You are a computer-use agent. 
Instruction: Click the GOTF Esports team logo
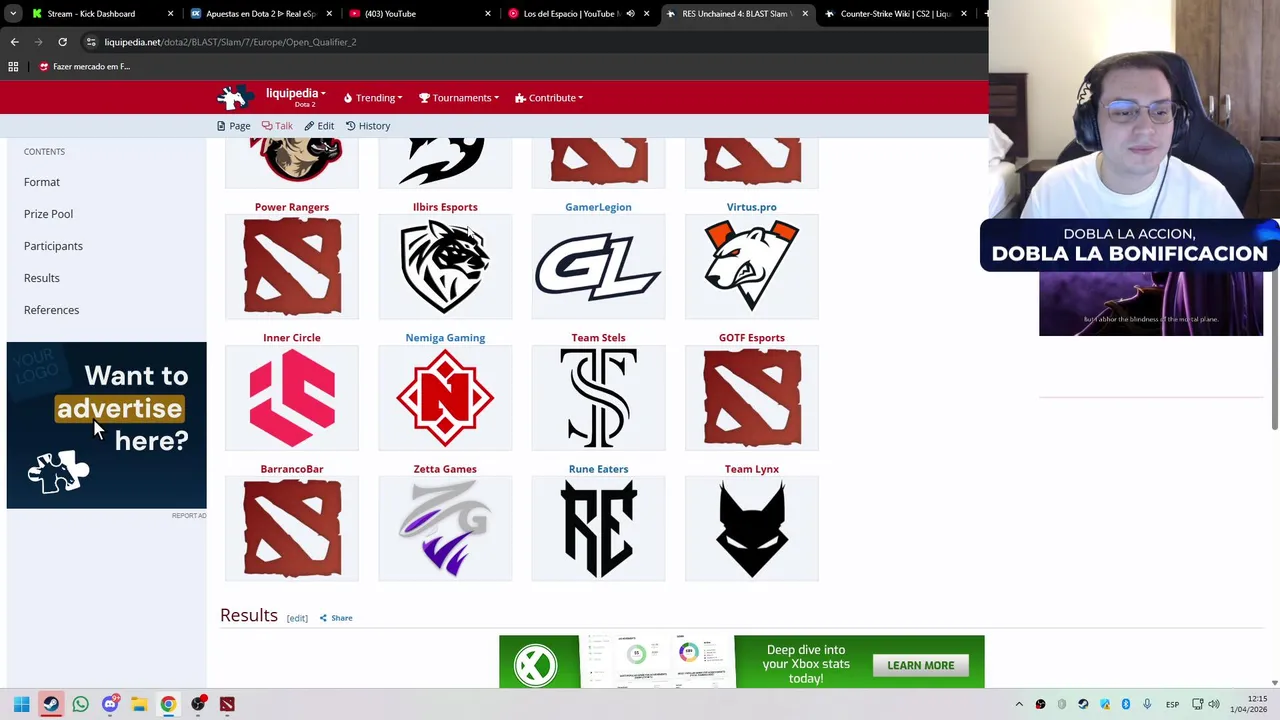pyautogui.click(x=752, y=398)
